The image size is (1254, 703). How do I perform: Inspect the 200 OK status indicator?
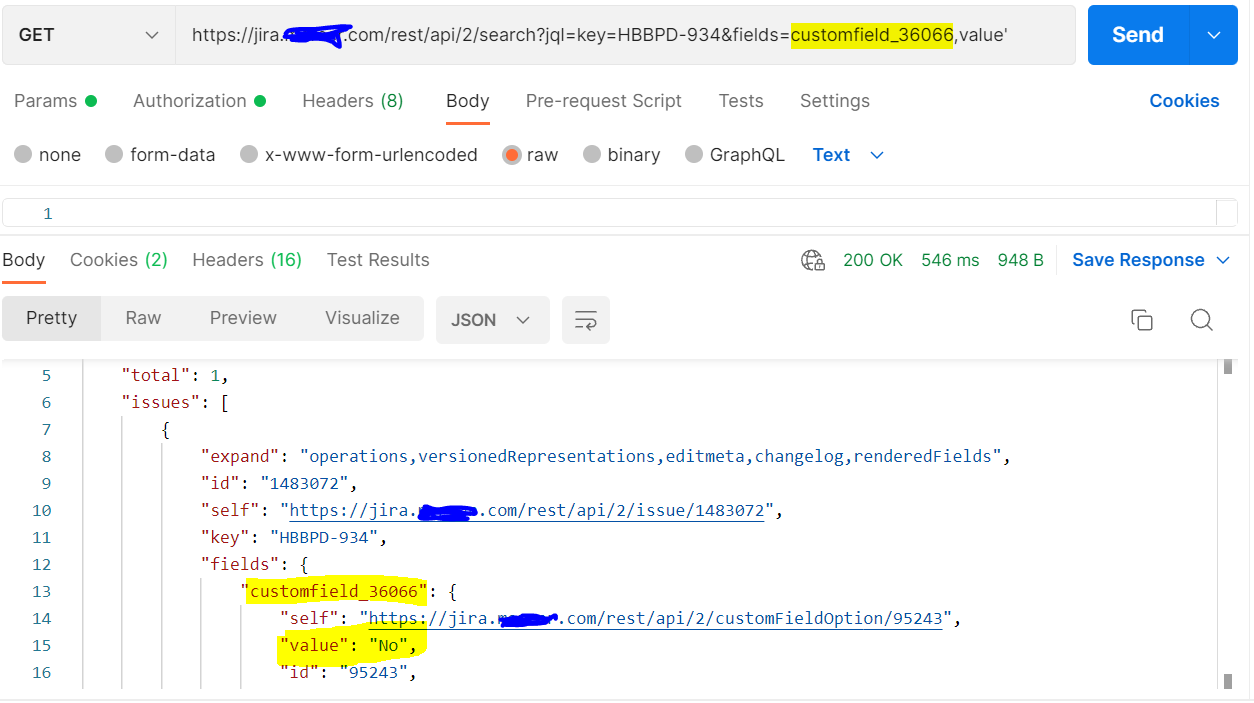coord(873,260)
